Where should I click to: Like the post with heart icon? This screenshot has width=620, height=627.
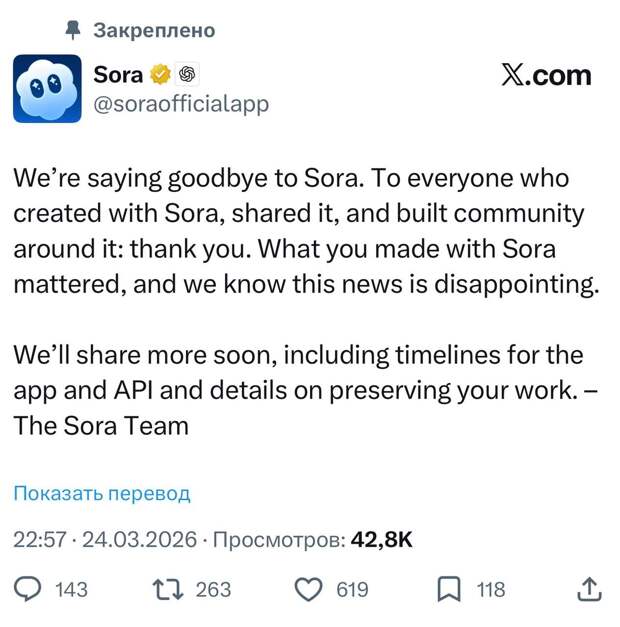click(x=311, y=589)
